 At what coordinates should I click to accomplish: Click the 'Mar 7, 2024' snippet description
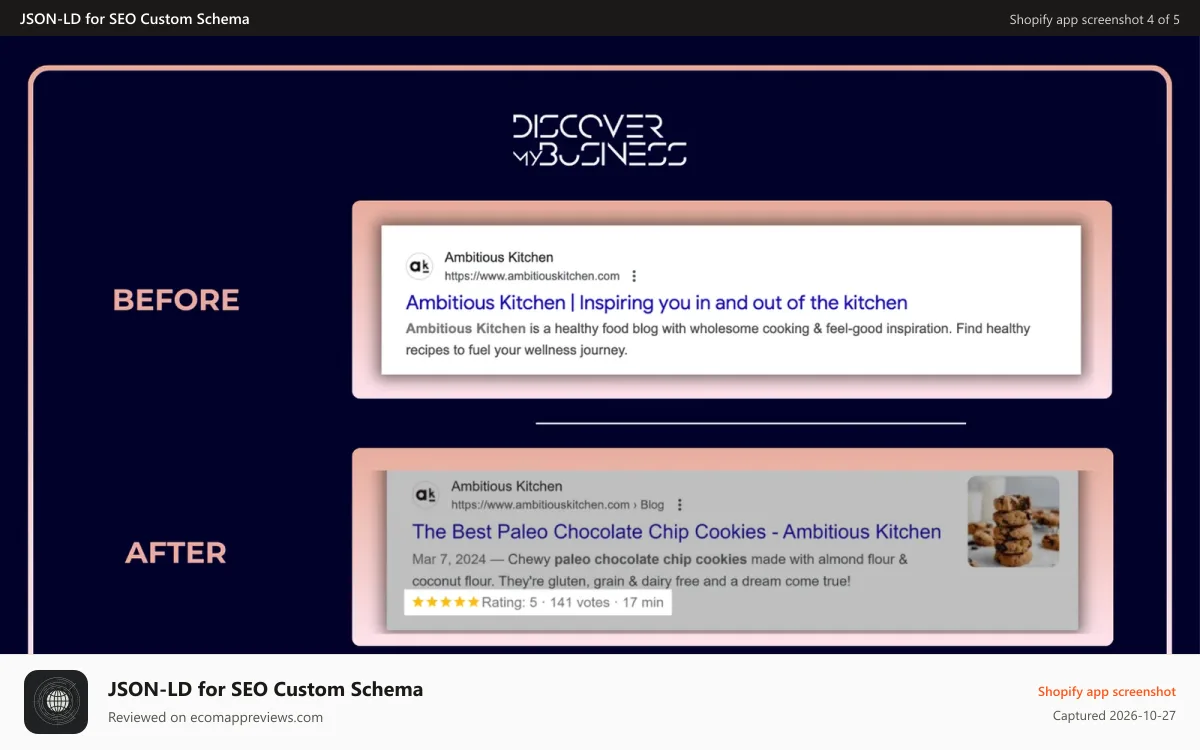pyautogui.click(x=660, y=570)
